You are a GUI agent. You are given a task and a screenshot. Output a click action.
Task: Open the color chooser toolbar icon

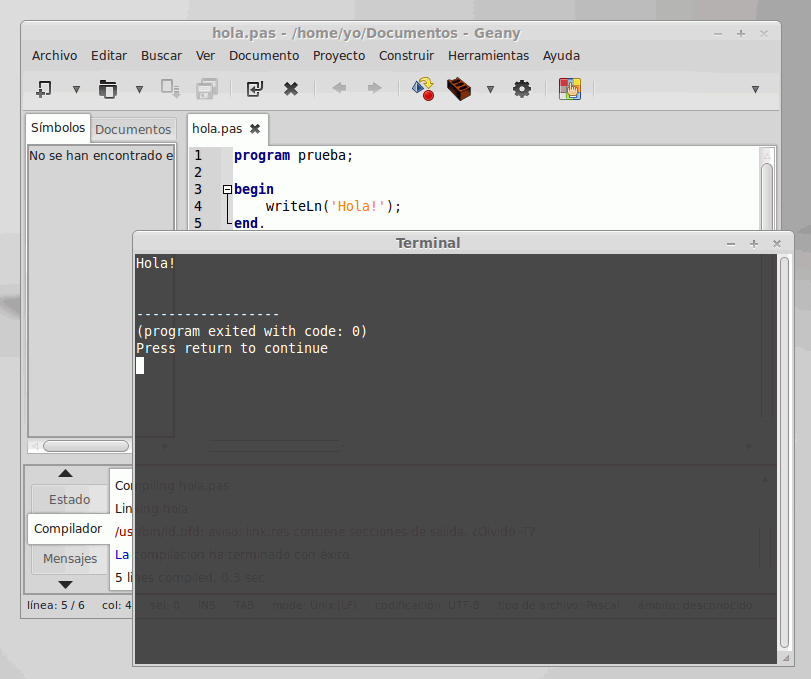pos(570,88)
